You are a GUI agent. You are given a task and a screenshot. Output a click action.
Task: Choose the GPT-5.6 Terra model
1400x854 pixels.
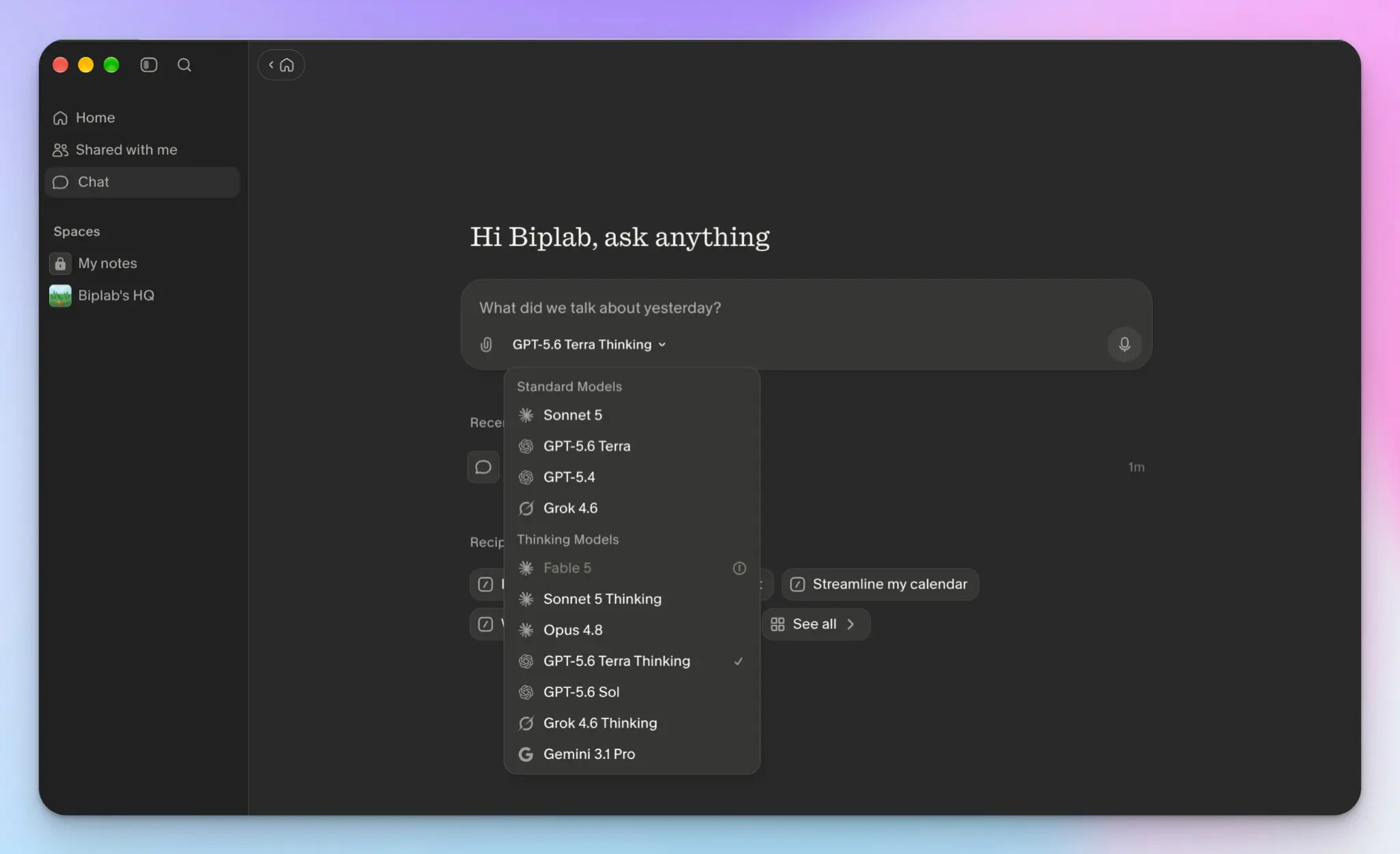(632, 446)
